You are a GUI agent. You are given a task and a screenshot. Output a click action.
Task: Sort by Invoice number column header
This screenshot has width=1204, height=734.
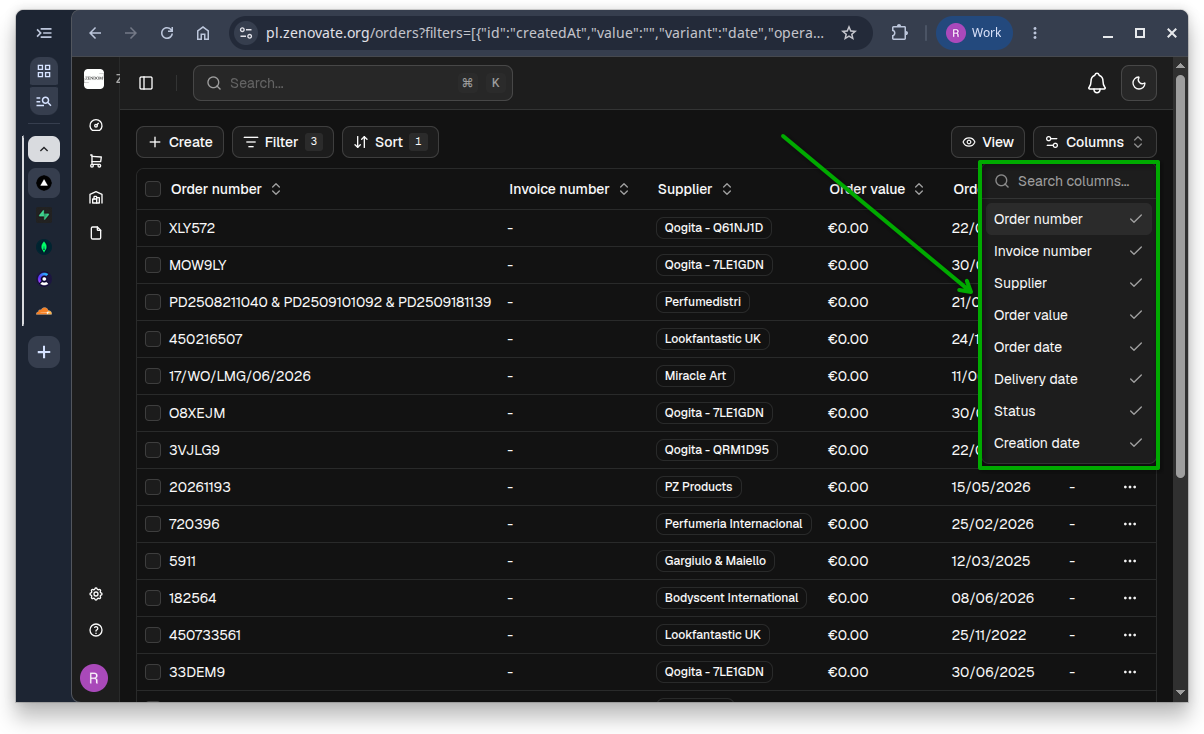click(x=569, y=189)
